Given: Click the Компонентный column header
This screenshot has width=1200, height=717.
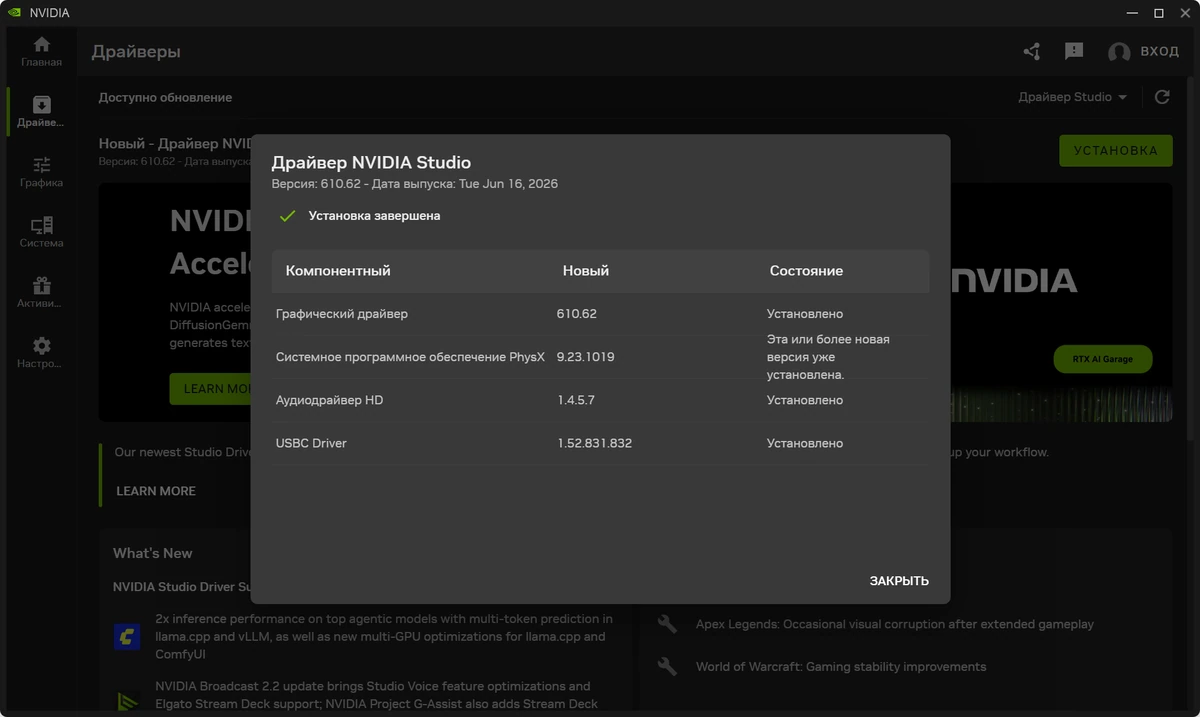Looking at the screenshot, I should (x=338, y=271).
